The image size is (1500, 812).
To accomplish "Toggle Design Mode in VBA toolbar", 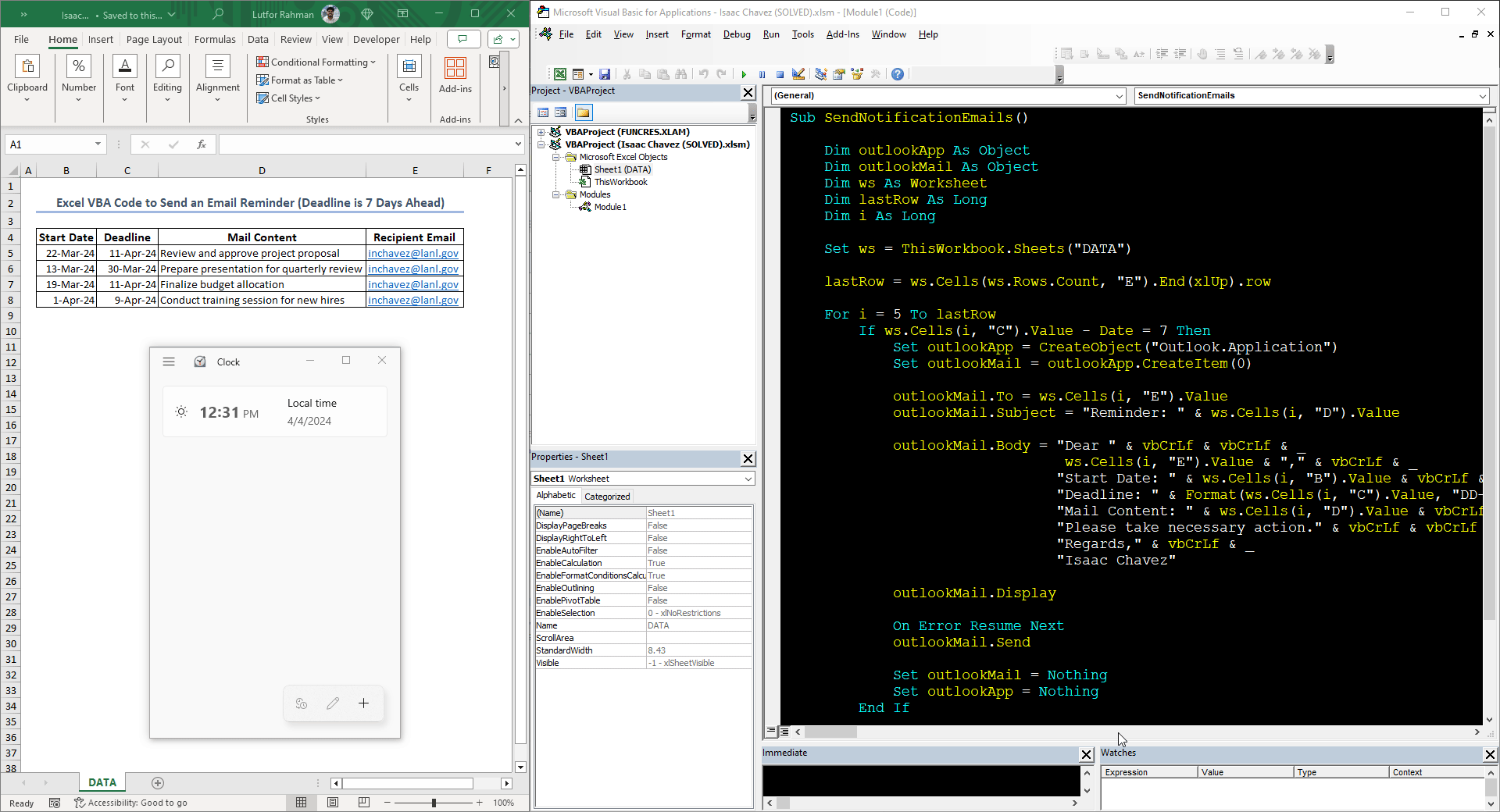I will coord(798,74).
